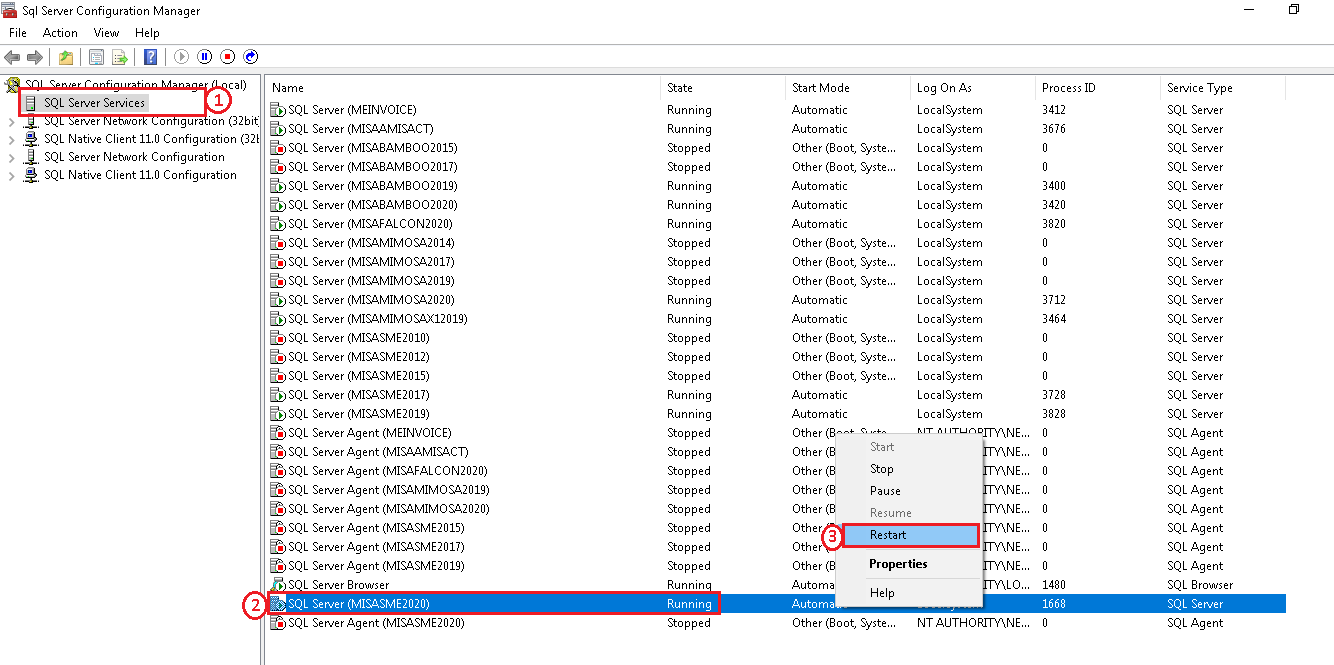Choose Restart in the context menu
This screenshot has width=1334, height=665.
[910, 535]
